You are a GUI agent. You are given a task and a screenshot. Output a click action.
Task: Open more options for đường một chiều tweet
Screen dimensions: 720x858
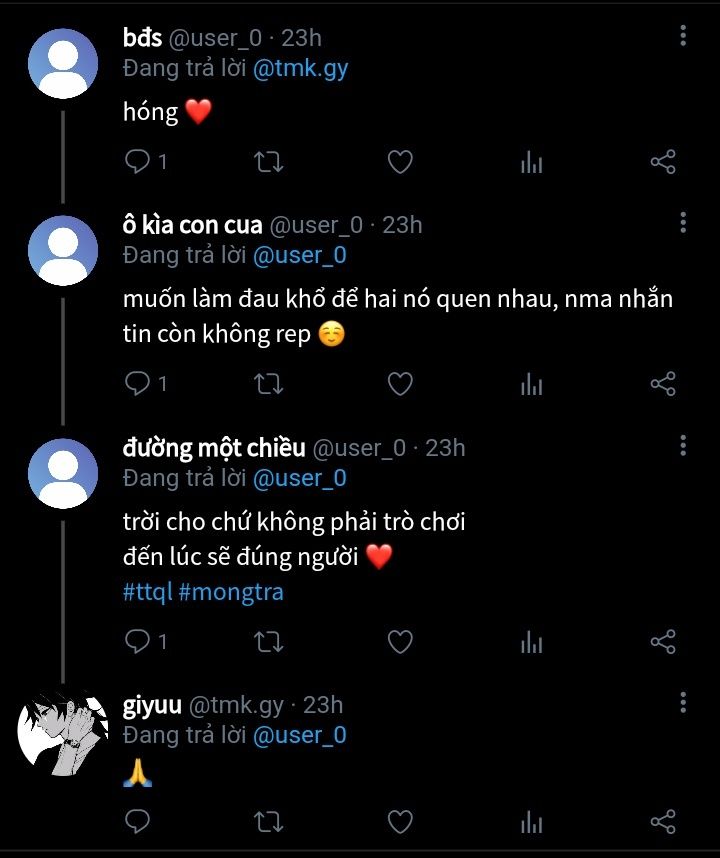[x=683, y=445]
